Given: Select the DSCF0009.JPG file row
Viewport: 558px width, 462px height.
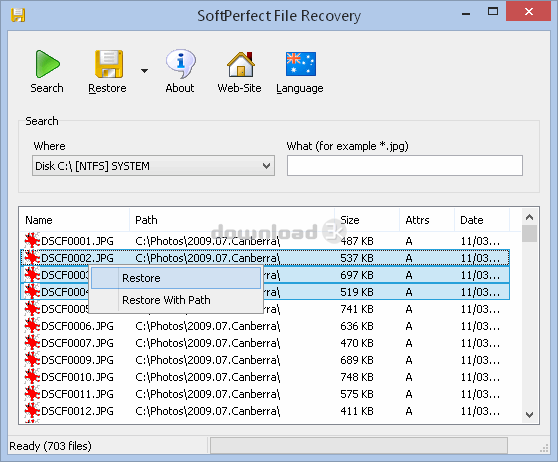Looking at the screenshot, I should pyautogui.click(x=265, y=360).
